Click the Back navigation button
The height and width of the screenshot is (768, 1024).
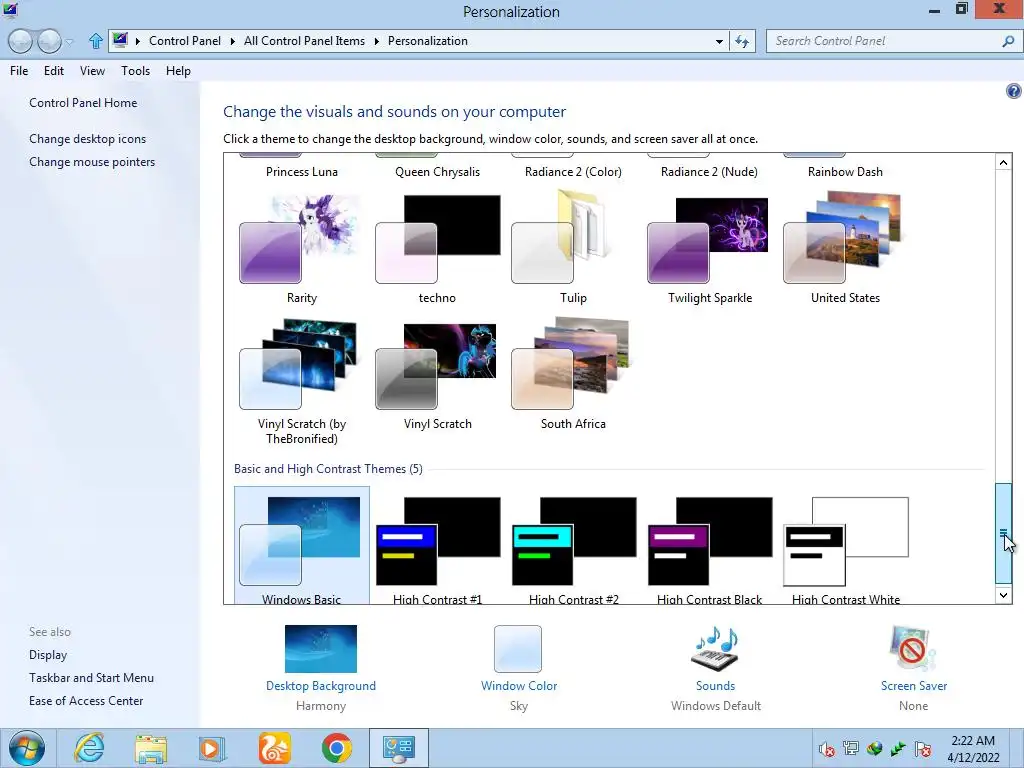coord(20,41)
